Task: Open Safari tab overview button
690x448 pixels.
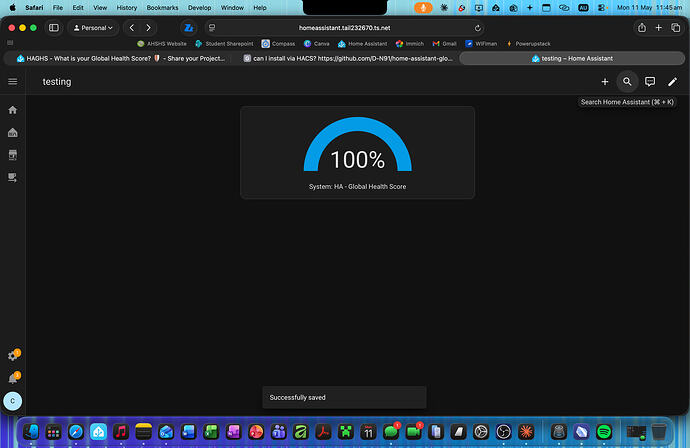Action: click(x=675, y=28)
